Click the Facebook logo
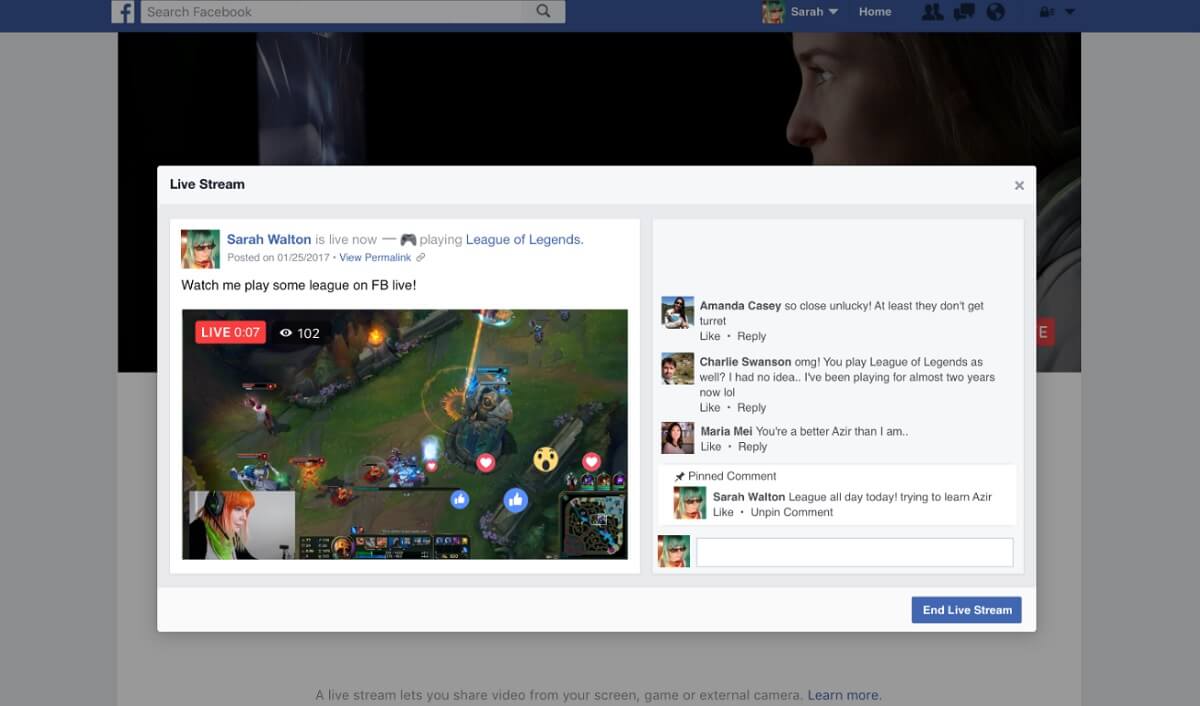 [x=123, y=12]
